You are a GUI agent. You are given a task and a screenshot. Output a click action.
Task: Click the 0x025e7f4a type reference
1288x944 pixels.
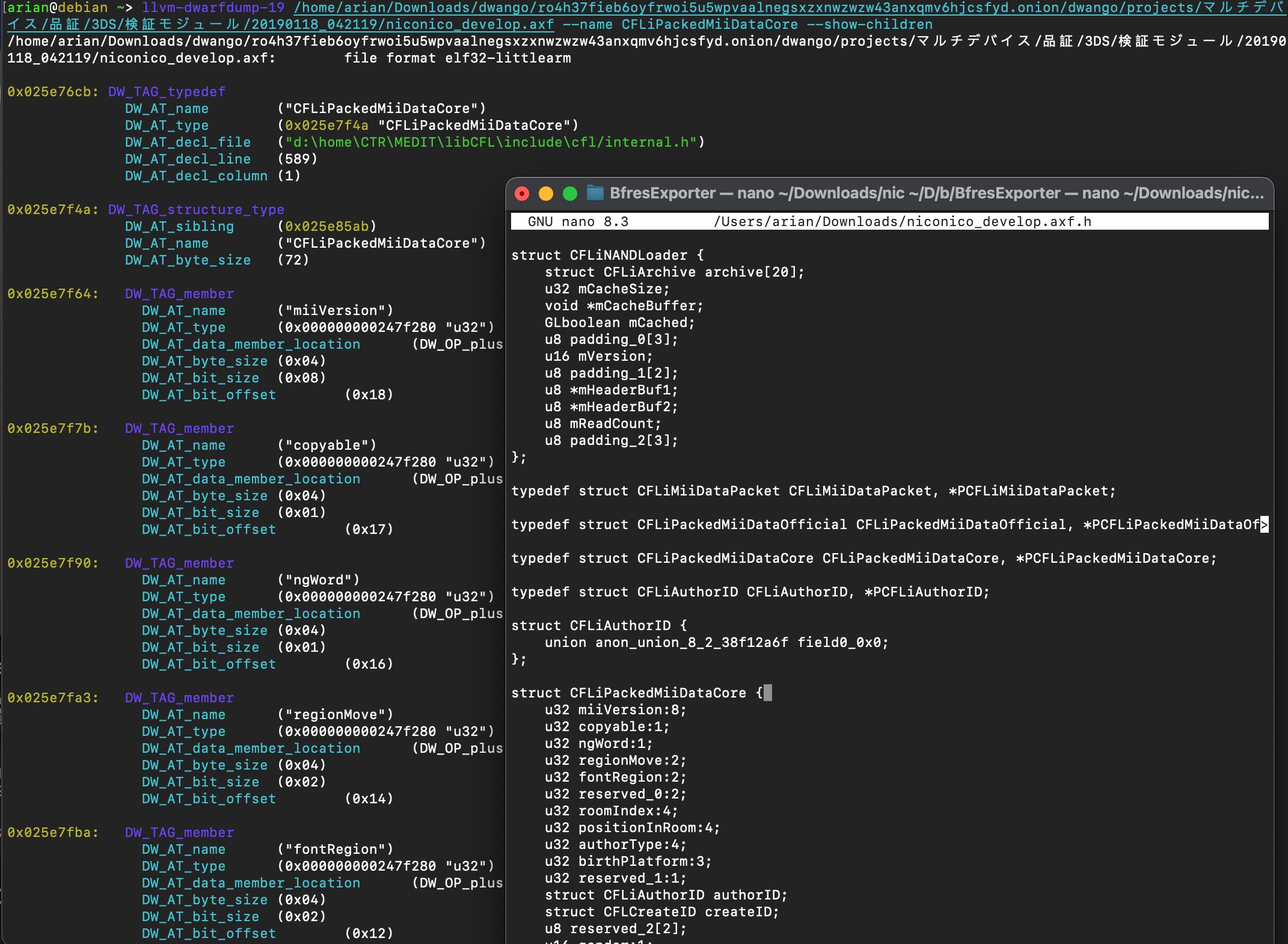[x=327, y=126]
